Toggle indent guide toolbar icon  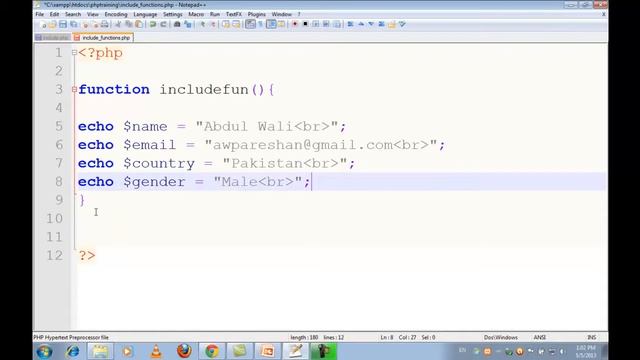(x=271, y=24)
